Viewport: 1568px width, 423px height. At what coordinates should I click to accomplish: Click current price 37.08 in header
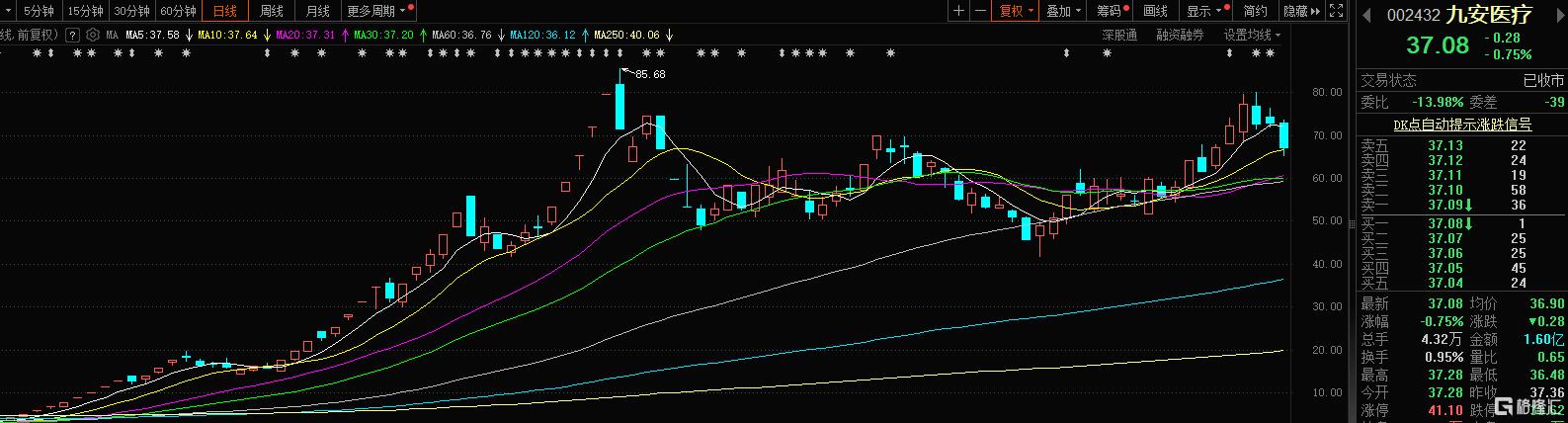[1438, 44]
